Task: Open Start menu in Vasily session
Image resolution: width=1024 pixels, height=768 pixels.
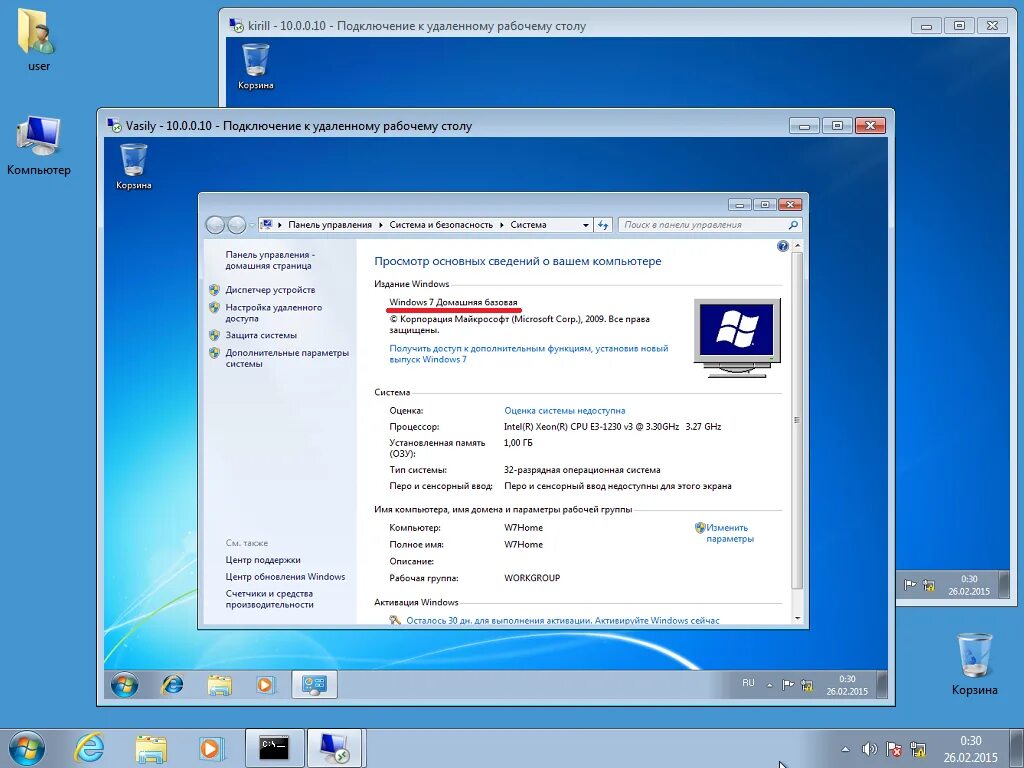Action: point(124,684)
